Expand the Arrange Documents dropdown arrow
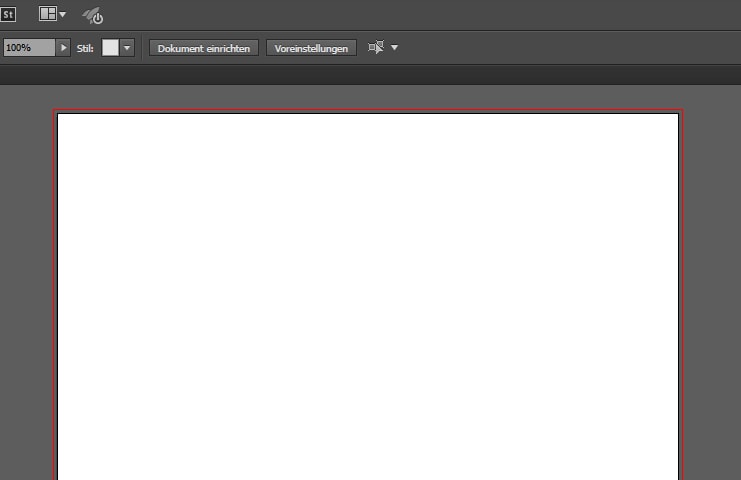741x480 pixels. pyautogui.click(x=63, y=15)
